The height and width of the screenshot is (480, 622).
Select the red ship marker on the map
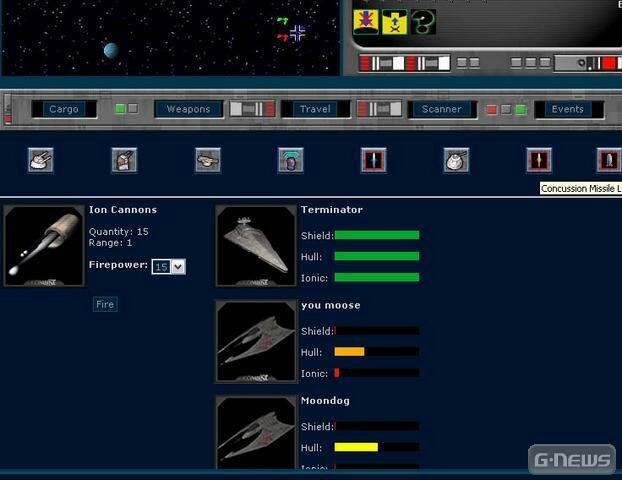[x=282, y=37]
